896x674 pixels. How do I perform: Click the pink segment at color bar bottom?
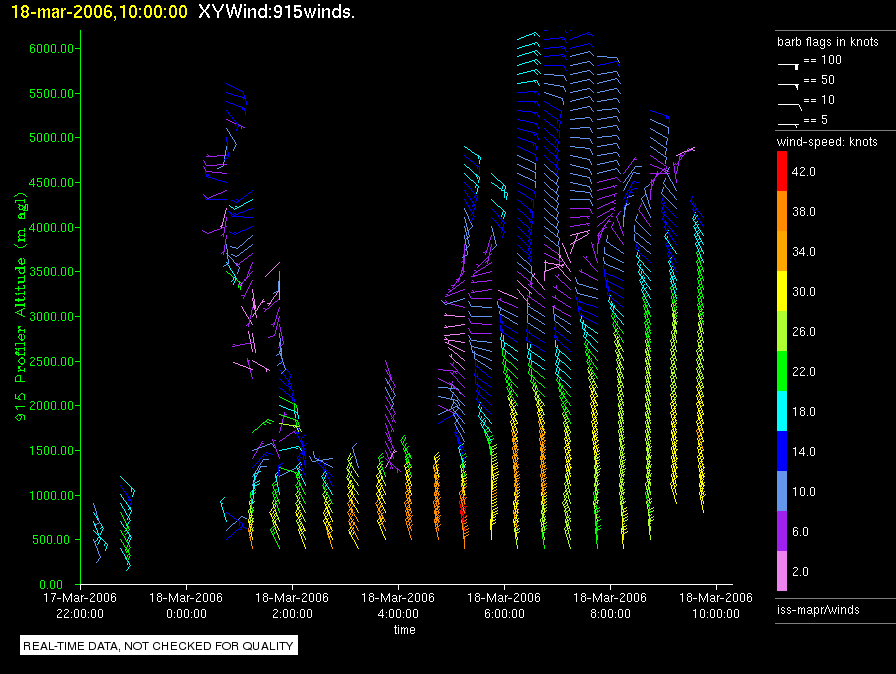(x=783, y=570)
